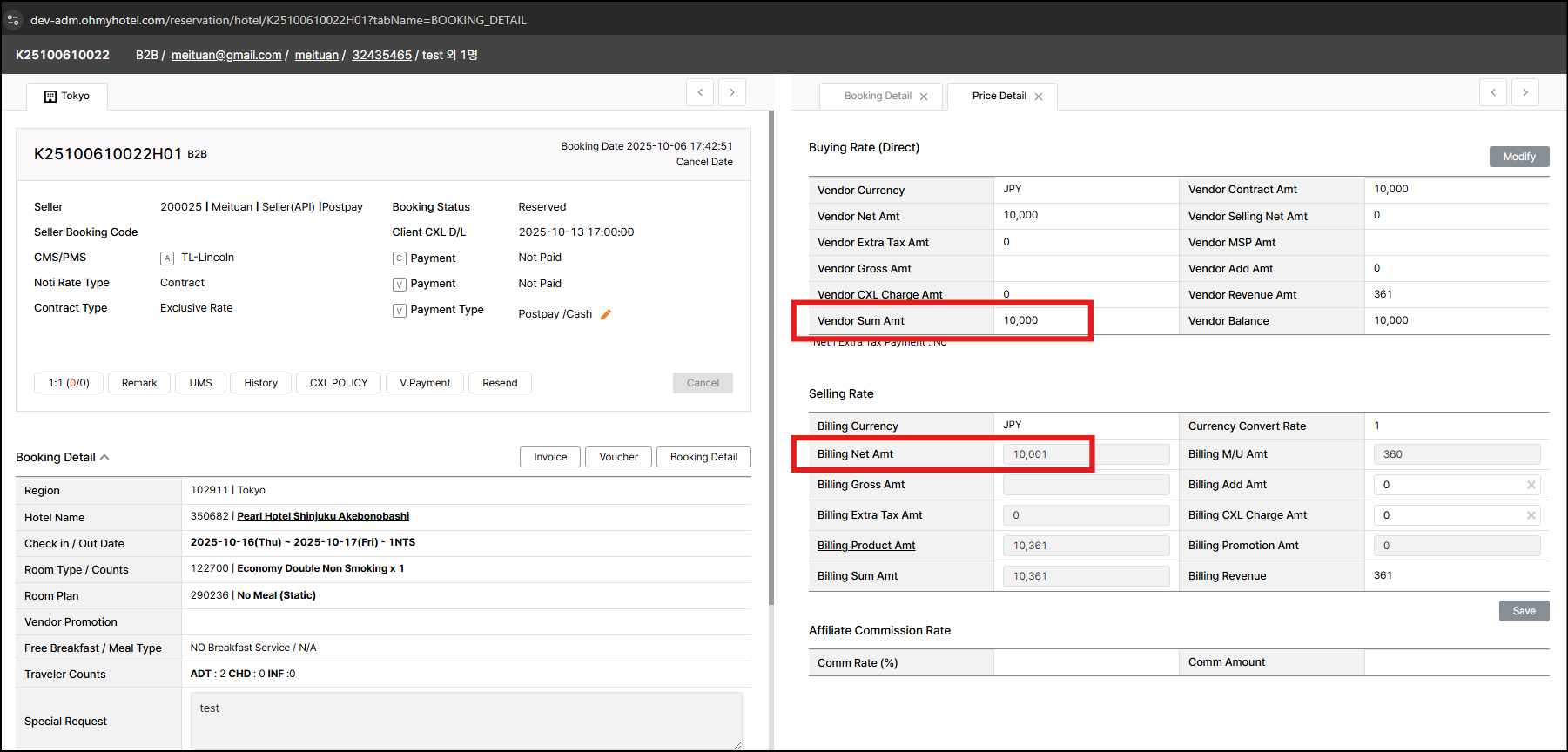Go to next tab in left panel
The width and height of the screenshot is (1568, 752).
pos(732,92)
